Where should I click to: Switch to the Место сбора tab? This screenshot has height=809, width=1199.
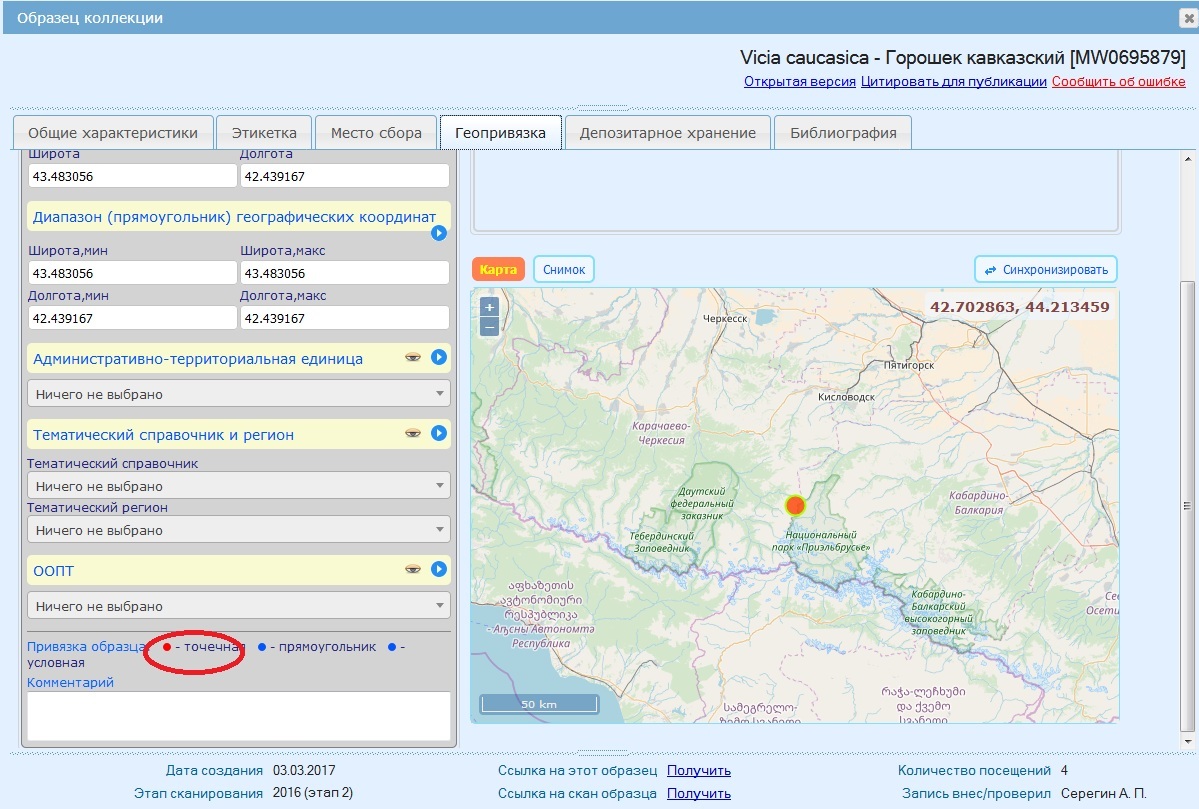pos(376,133)
